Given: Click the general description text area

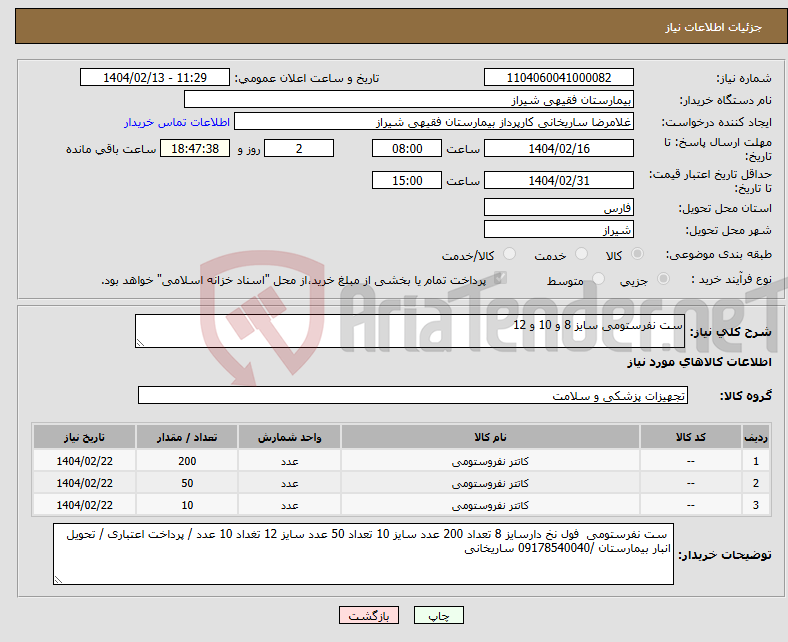Looking at the screenshot, I should [410, 331].
